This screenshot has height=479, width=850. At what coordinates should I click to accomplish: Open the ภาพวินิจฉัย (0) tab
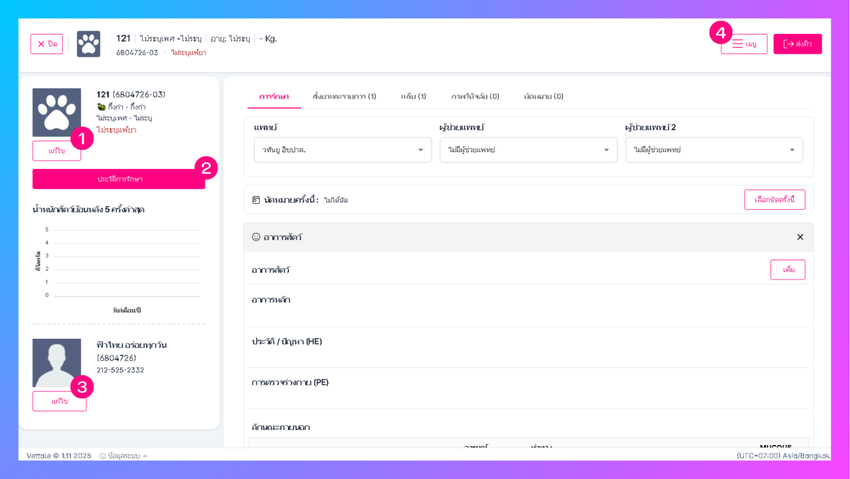pyautogui.click(x=475, y=96)
